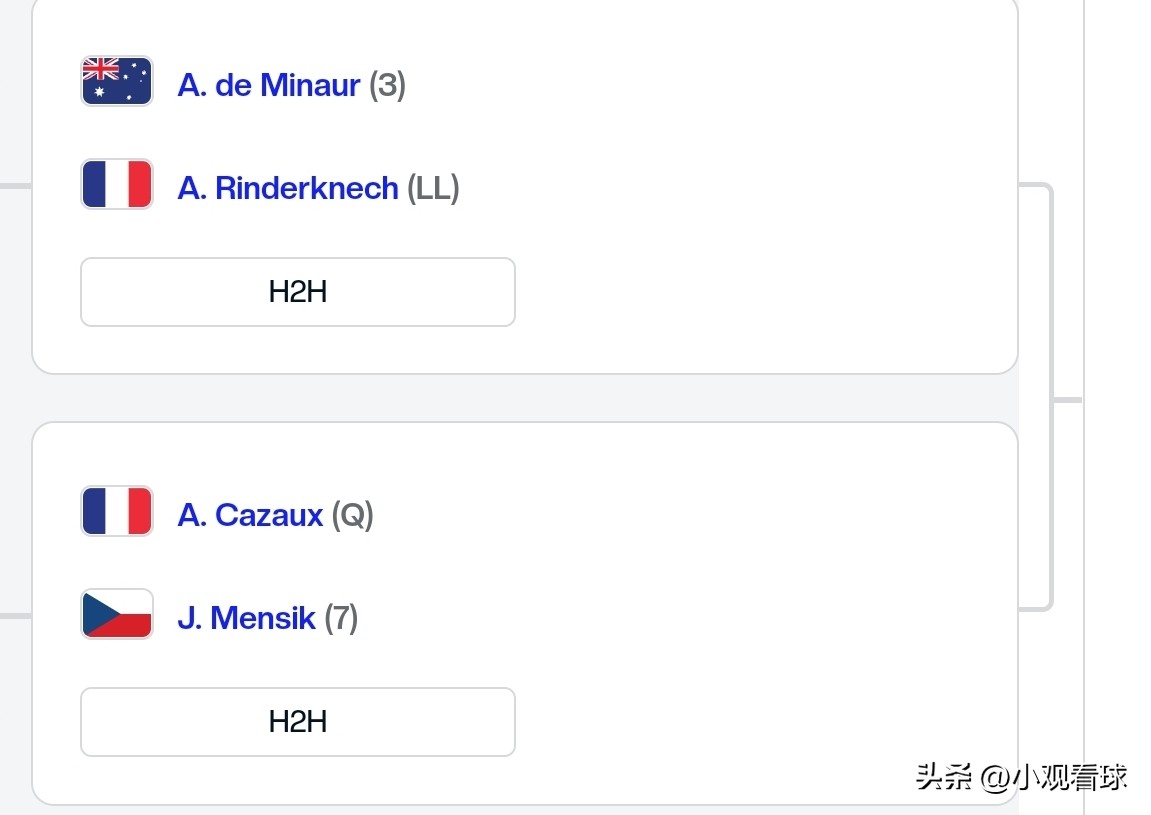
Task: View H2H for Cazaux vs Mensik
Action: click(x=297, y=722)
